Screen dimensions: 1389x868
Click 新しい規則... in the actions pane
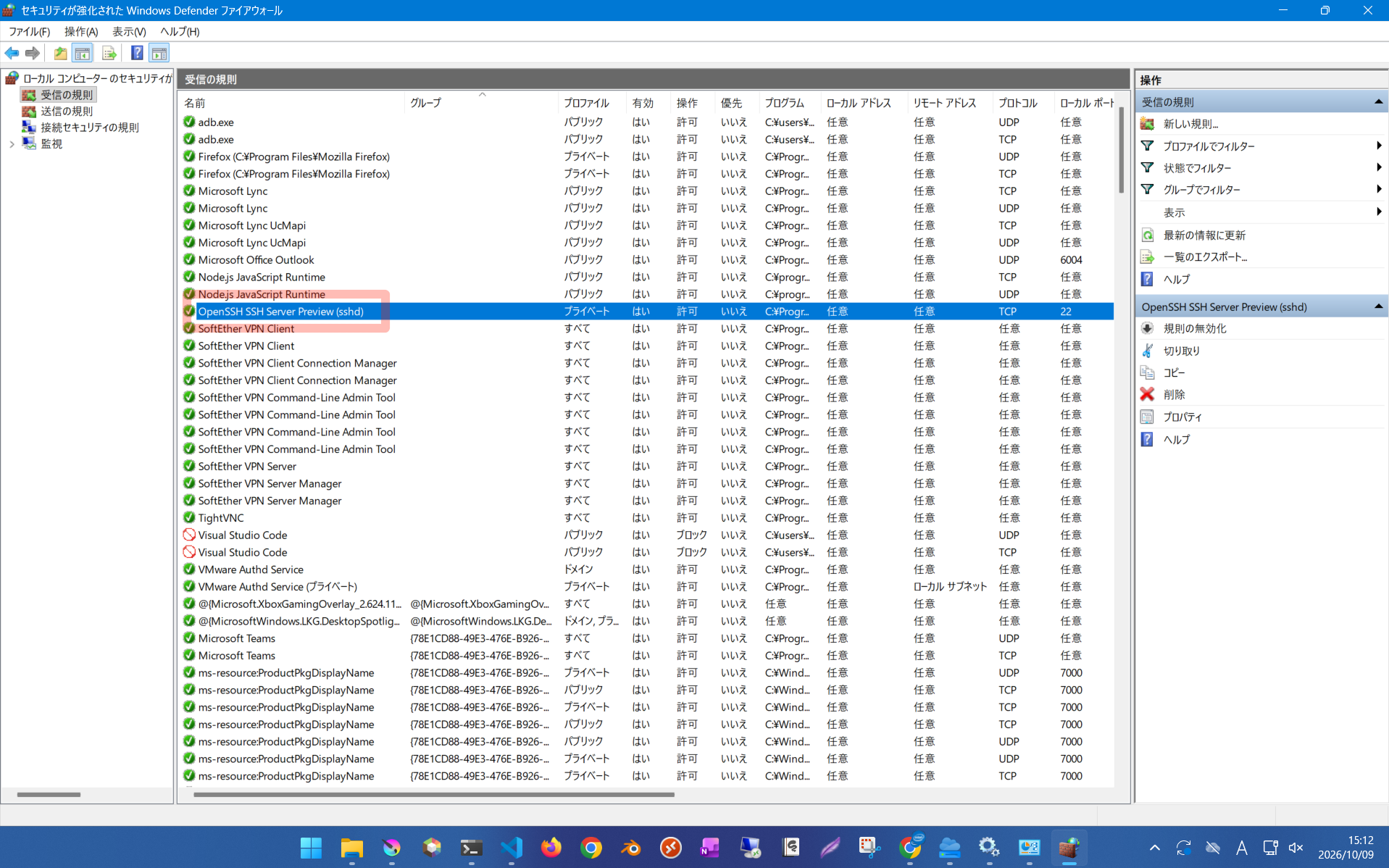coord(1190,124)
